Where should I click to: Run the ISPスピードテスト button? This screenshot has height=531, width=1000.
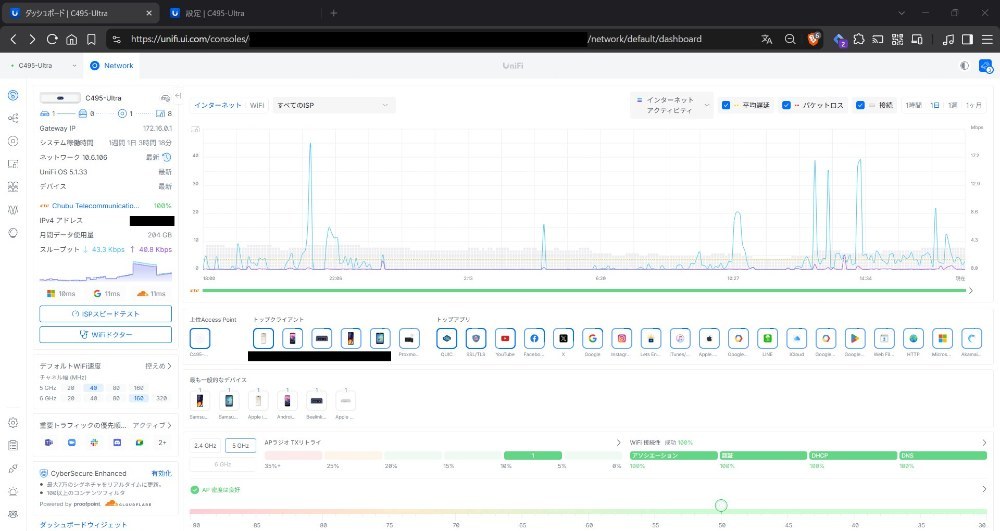105,314
